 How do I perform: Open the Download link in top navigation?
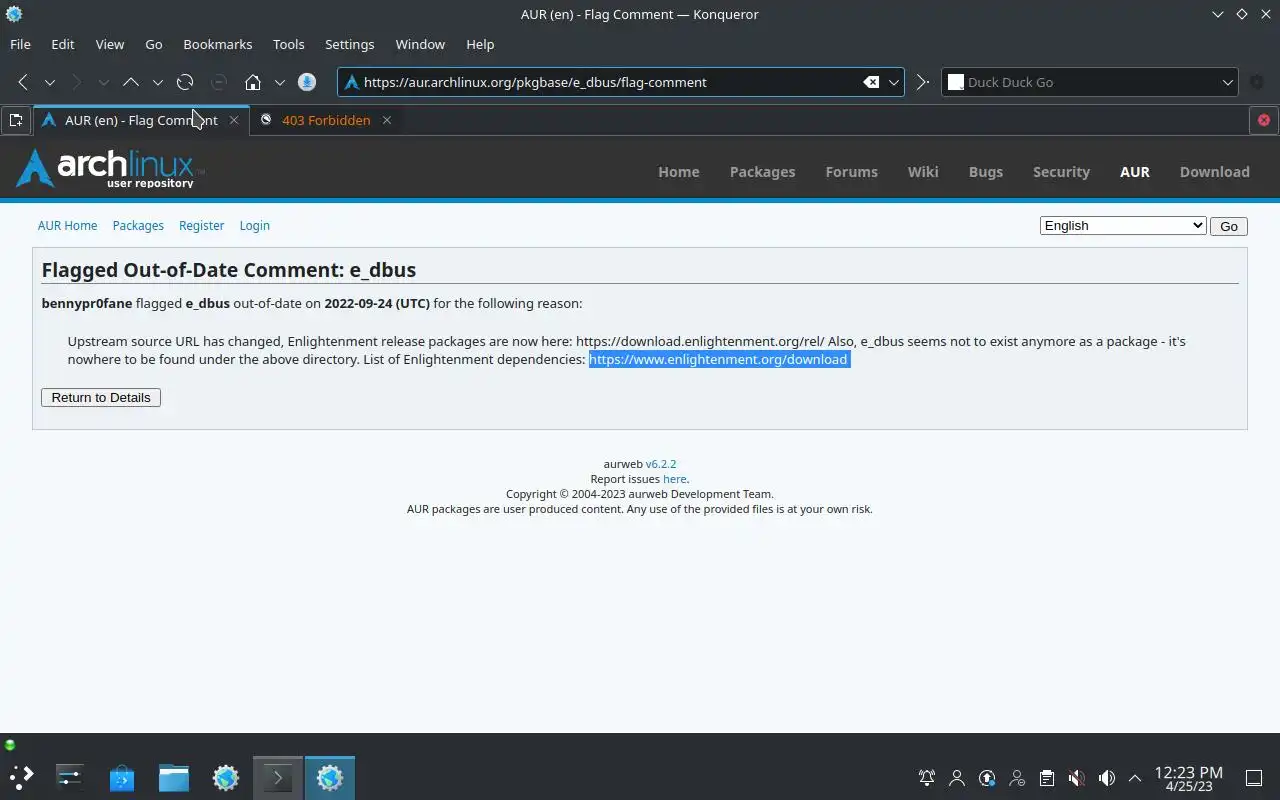click(1215, 172)
